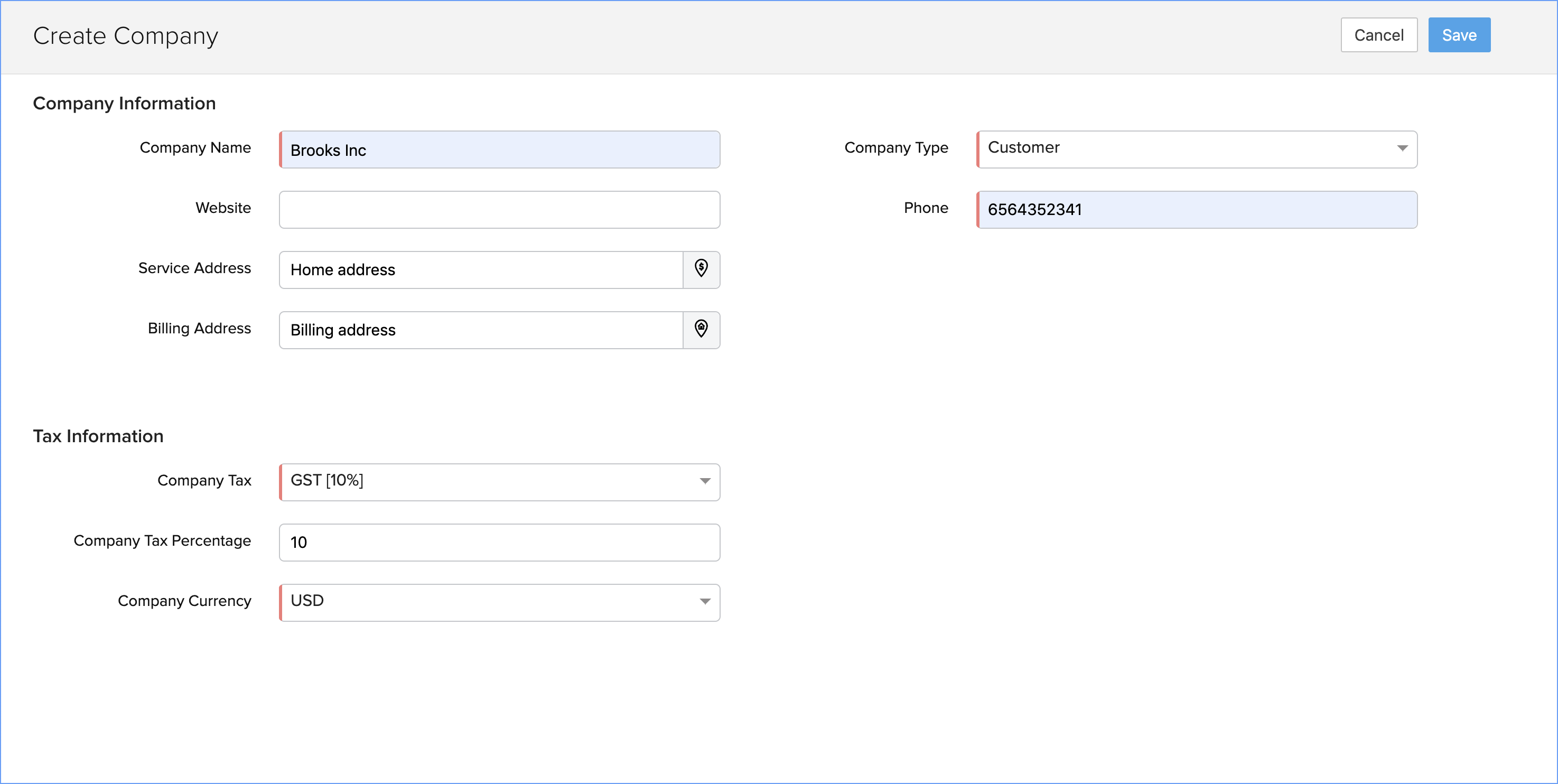
Task: Click into the empty Website field
Action: coord(500,210)
